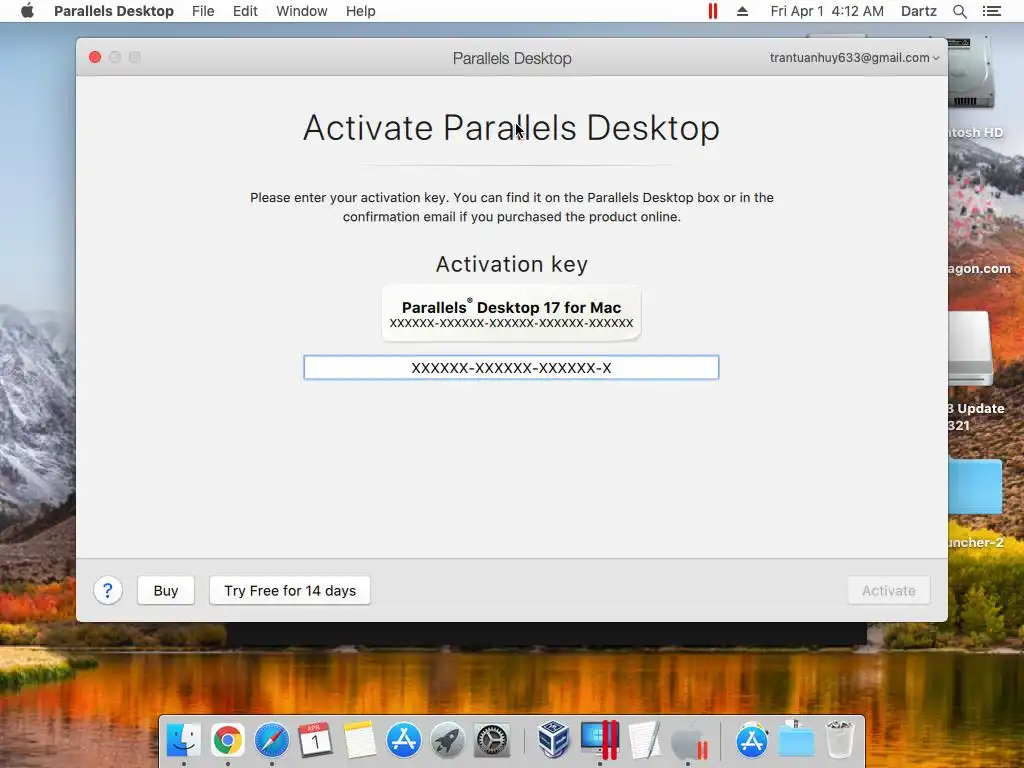This screenshot has width=1024, height=768.
Task: Click the Dartz user menu
Action: [918, 11]
